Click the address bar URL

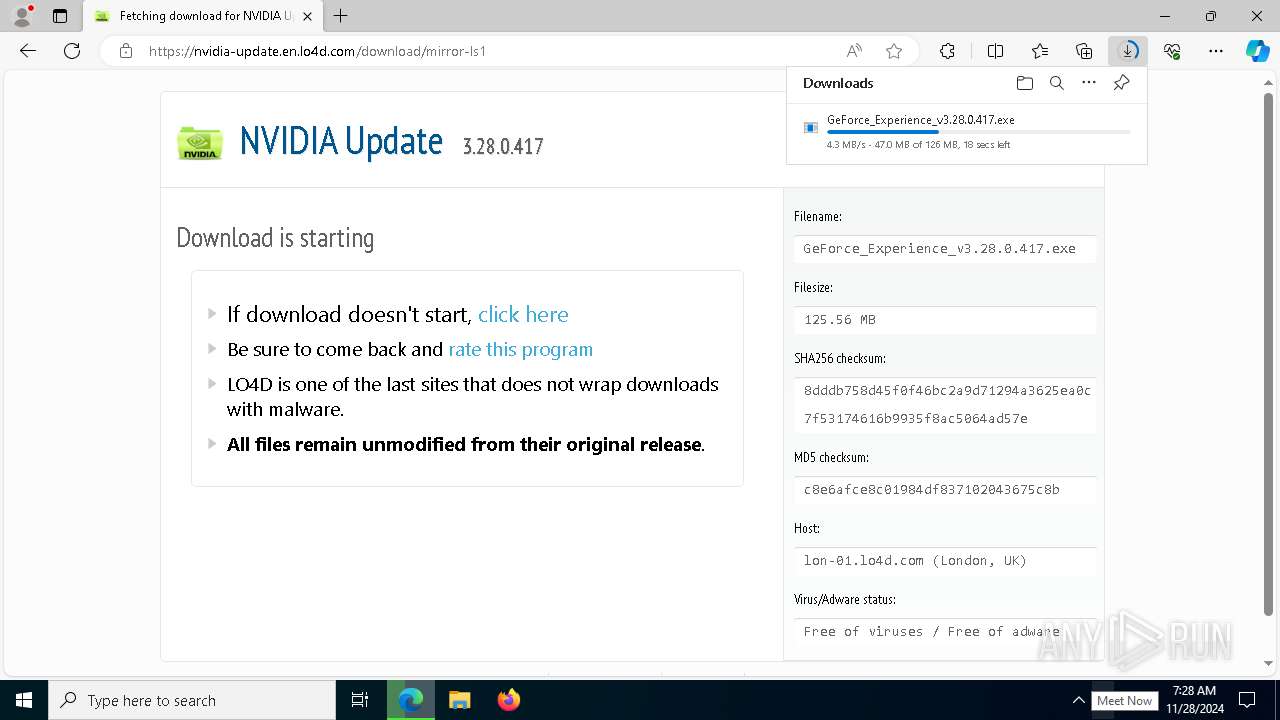tap(317, 51)
